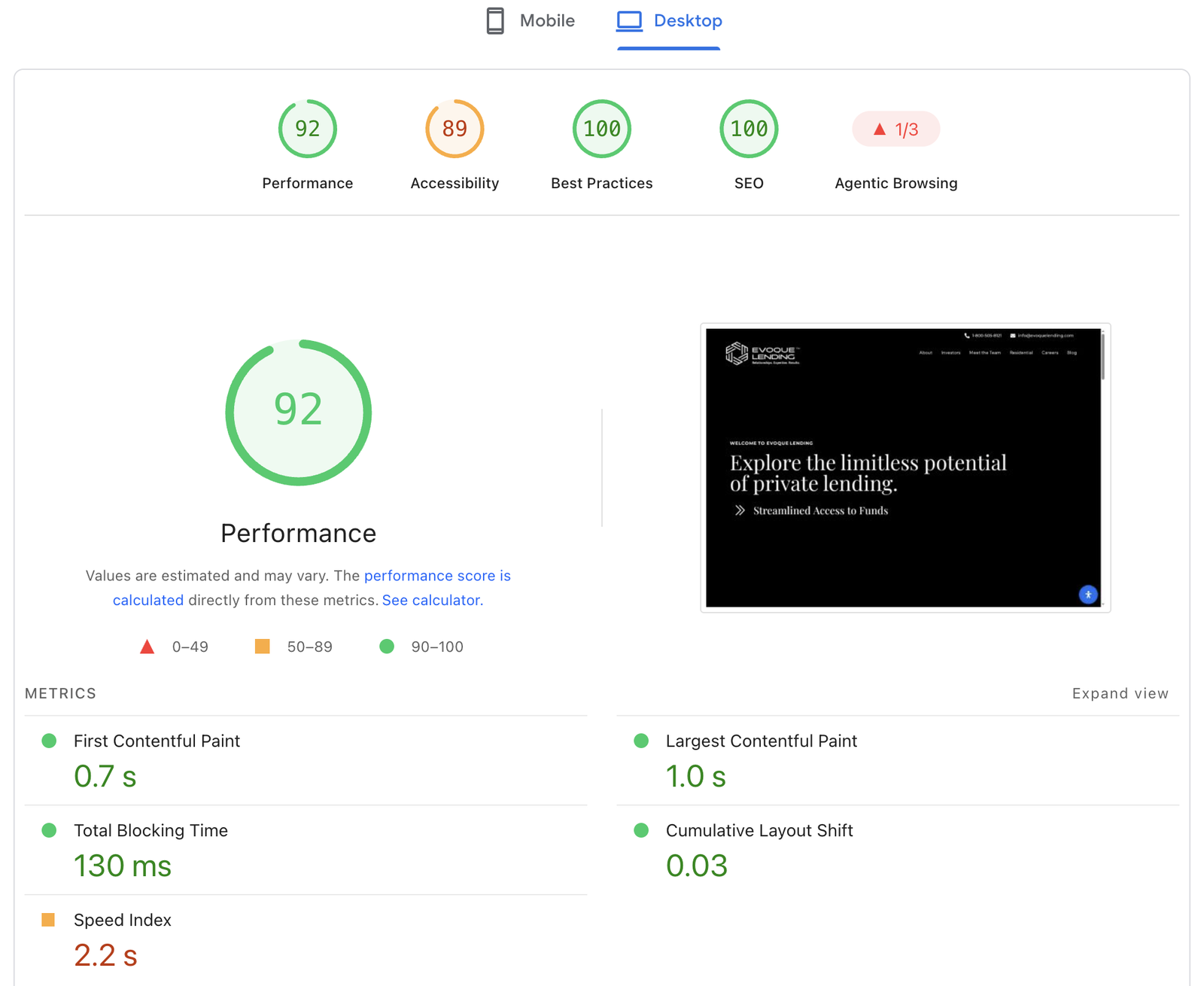
Task: Click the 130 ms metric value
Action: coord(123,866)
